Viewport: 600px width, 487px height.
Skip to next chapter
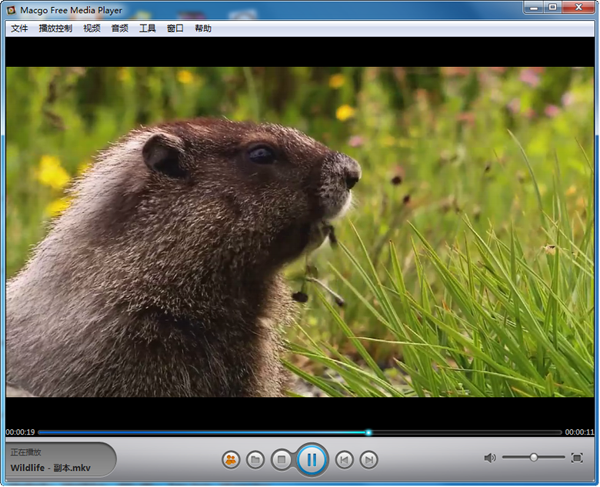click(369, 459)
